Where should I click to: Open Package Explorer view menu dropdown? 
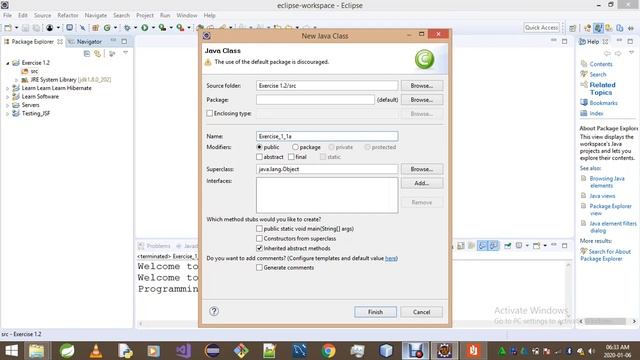(125, 53)
